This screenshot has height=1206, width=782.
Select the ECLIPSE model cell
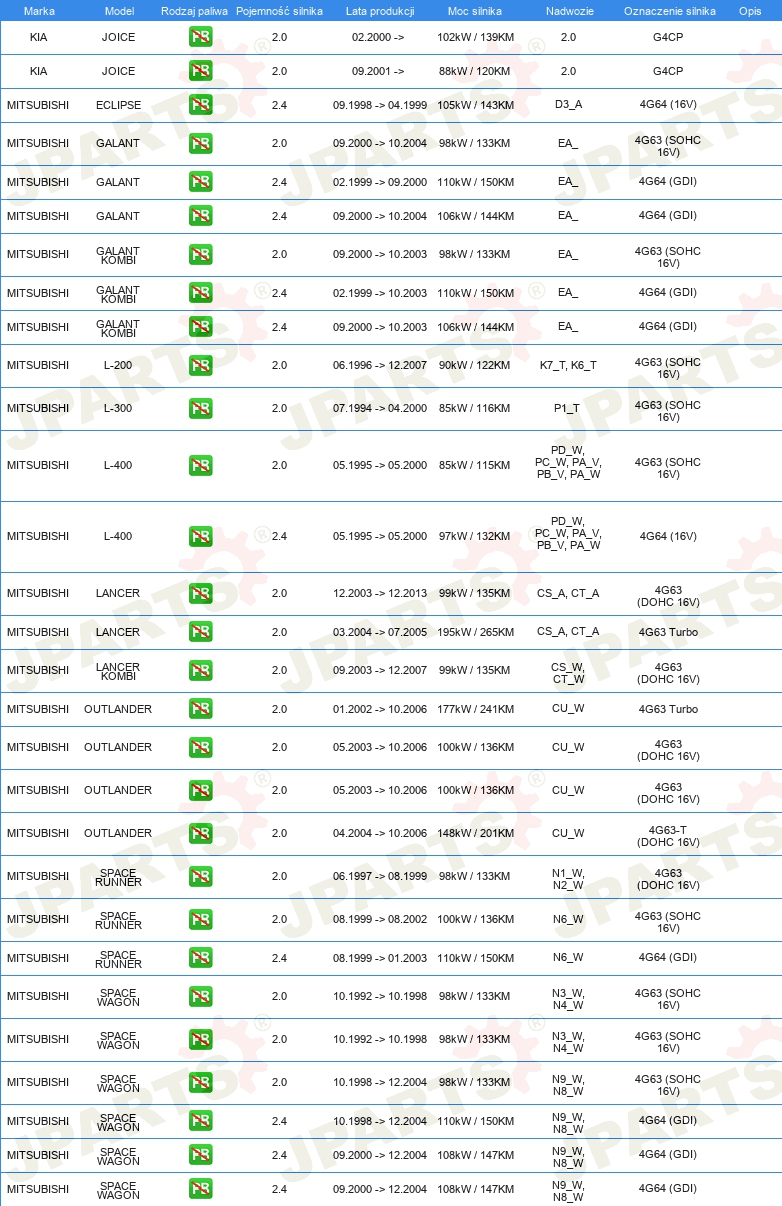pyautogui.click(x=119, y=106)
